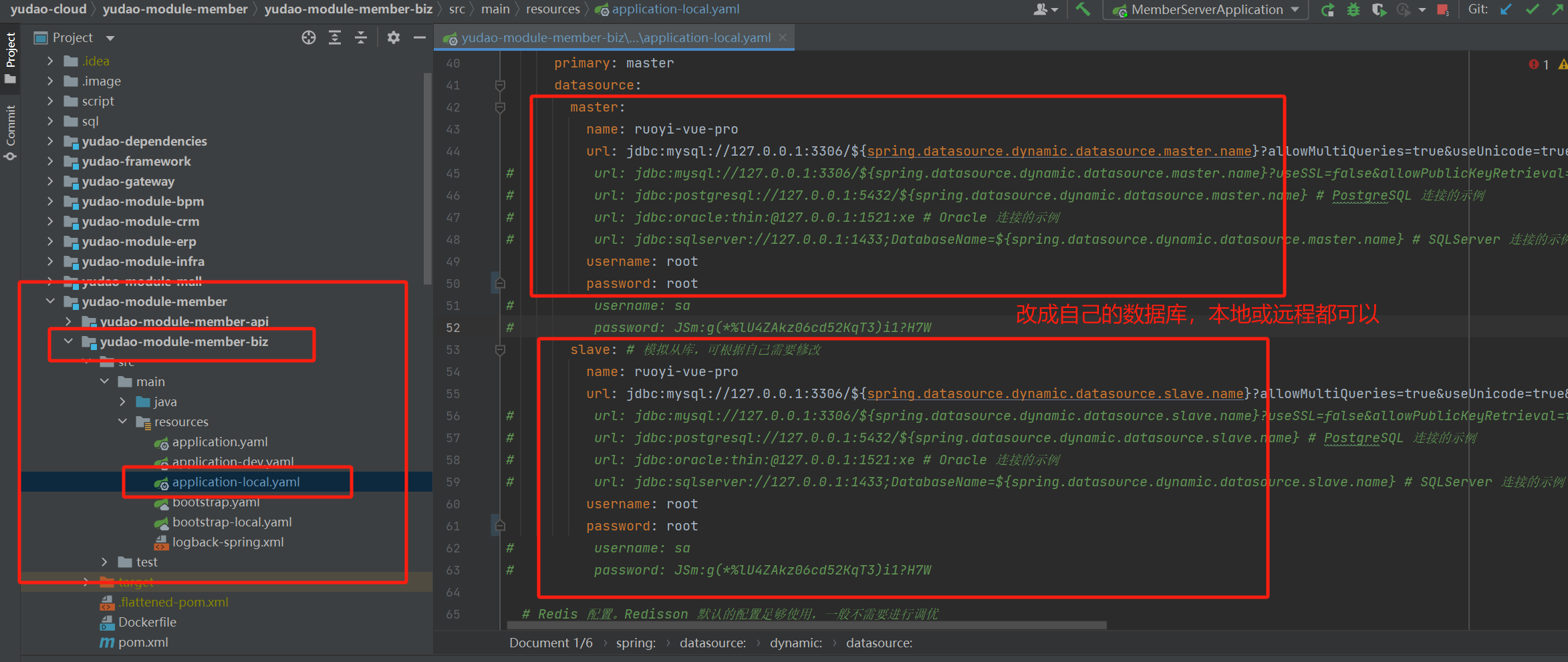Screen dimensions: 1568x662
Task: Open application-local.yaml in tree
Action: 236,482
